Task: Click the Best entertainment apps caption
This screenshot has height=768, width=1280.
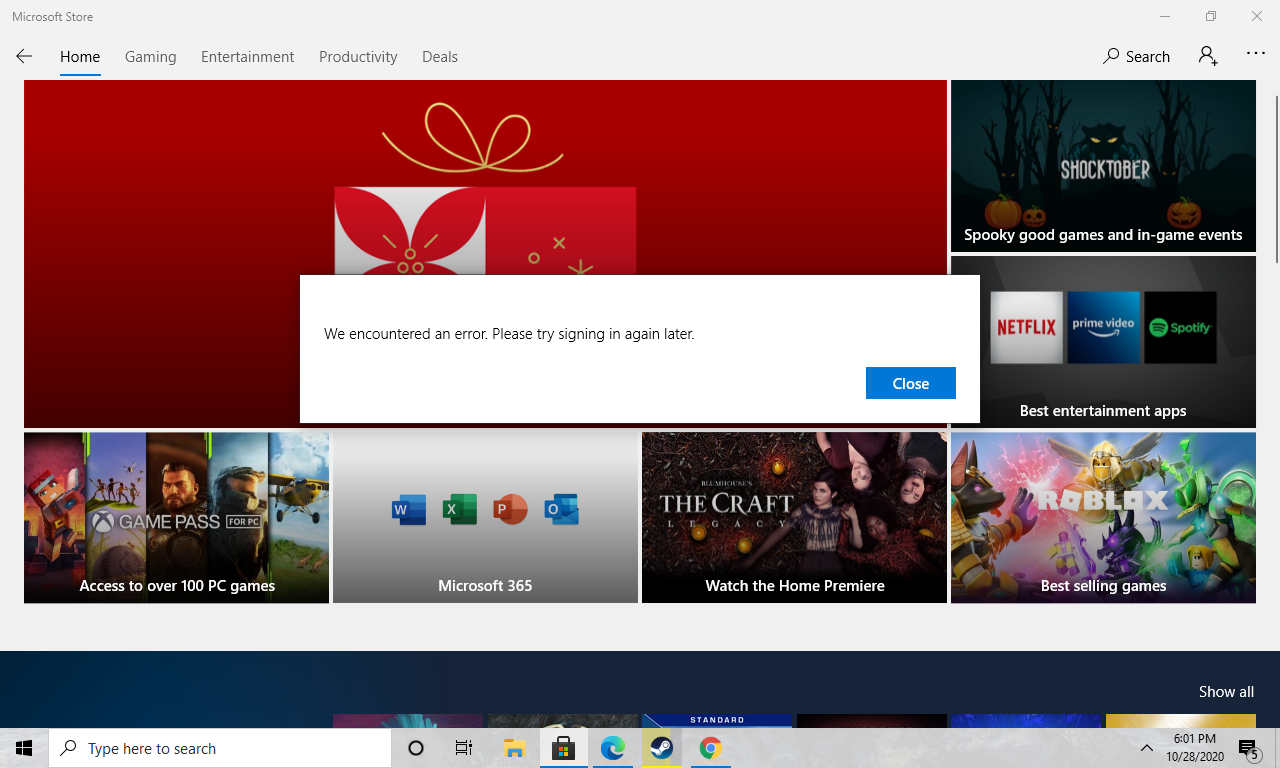Action: pos(1103,411)
